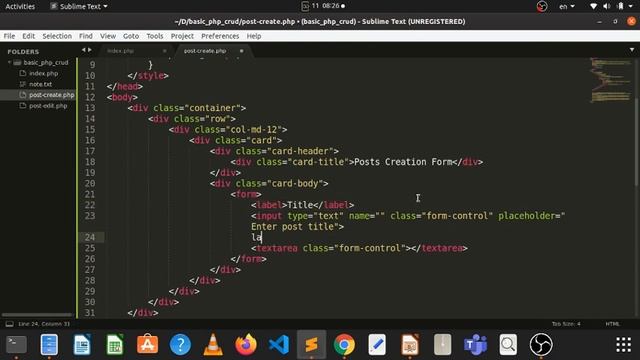640x360 pixels.
Task: Collapse the basic_php_crud folder
Action: [x=9, y=62]
